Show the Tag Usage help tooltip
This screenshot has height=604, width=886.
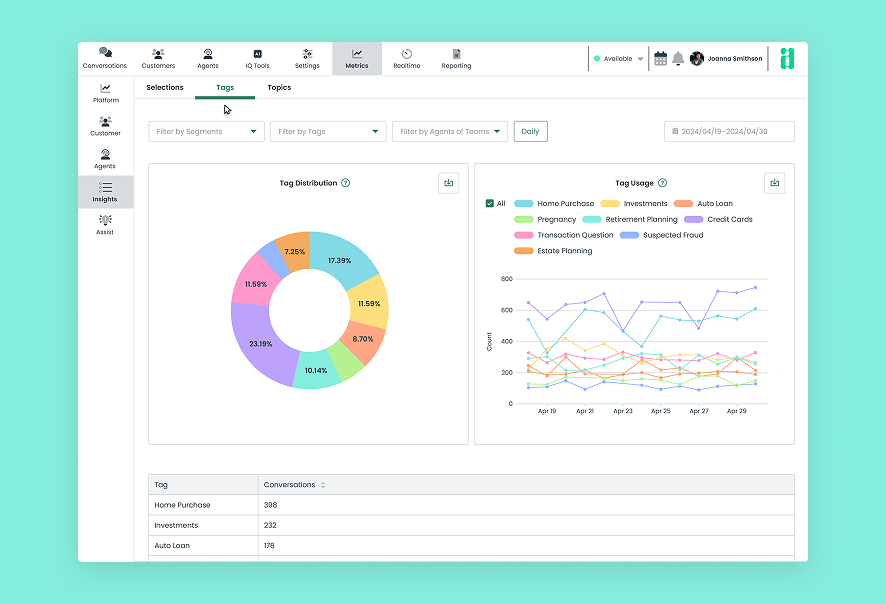[663, 183]
